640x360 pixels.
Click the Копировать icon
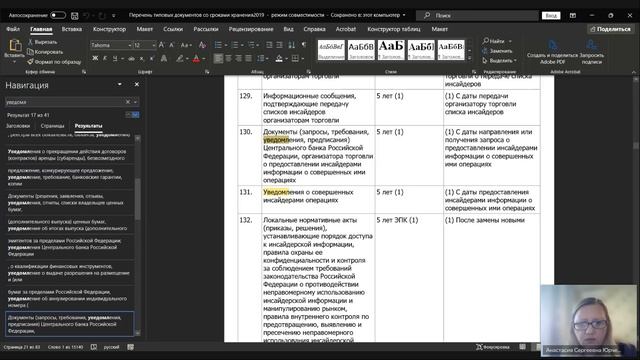click(x=30, y=52)
